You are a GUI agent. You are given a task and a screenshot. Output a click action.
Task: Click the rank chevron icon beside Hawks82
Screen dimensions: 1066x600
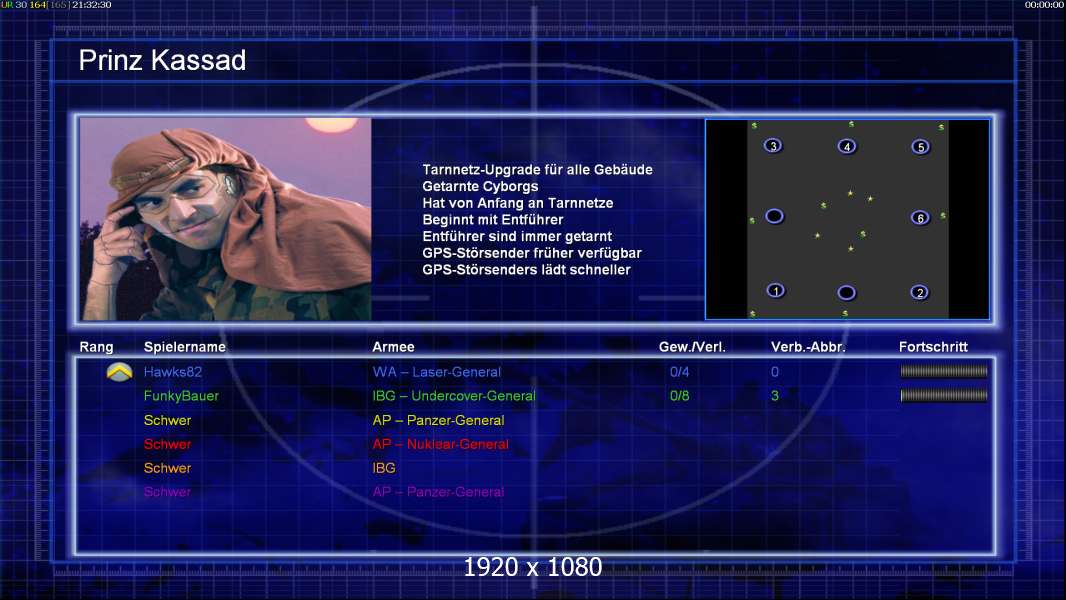pos(119,372)
